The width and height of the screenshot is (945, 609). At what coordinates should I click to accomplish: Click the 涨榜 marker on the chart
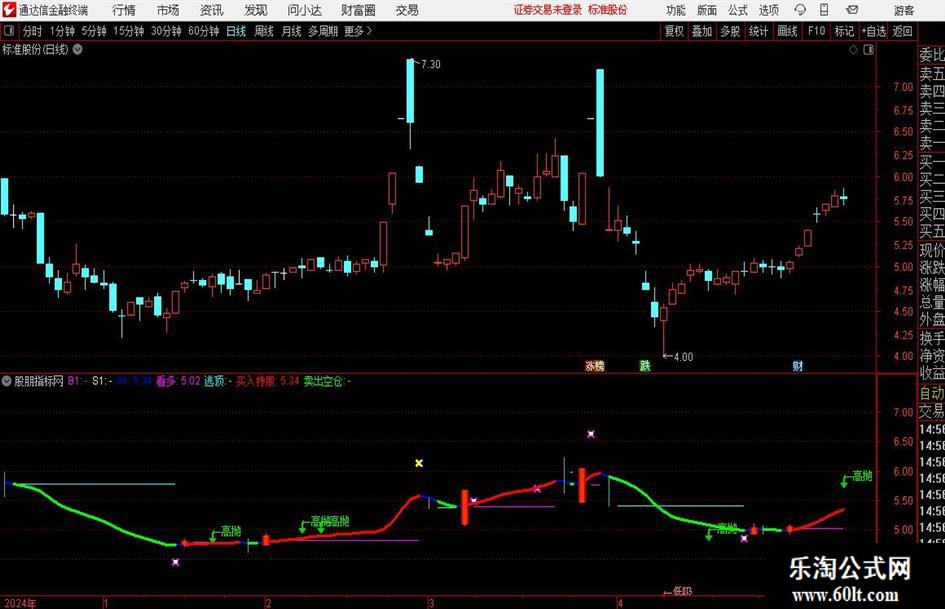595,365
